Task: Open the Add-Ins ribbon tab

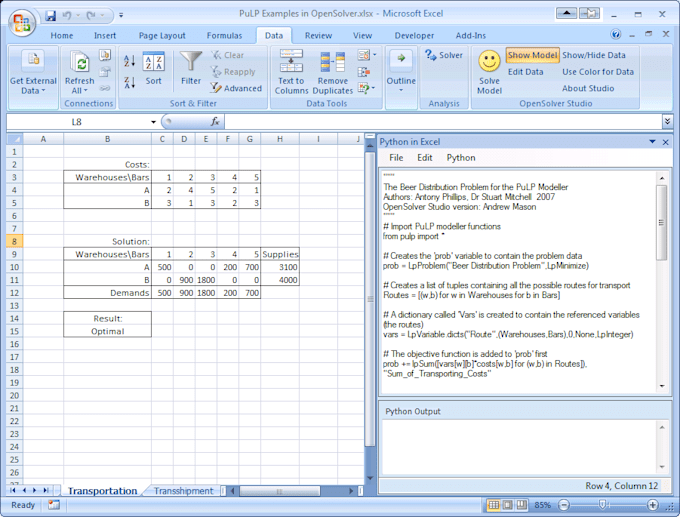Action: point(471,36)
